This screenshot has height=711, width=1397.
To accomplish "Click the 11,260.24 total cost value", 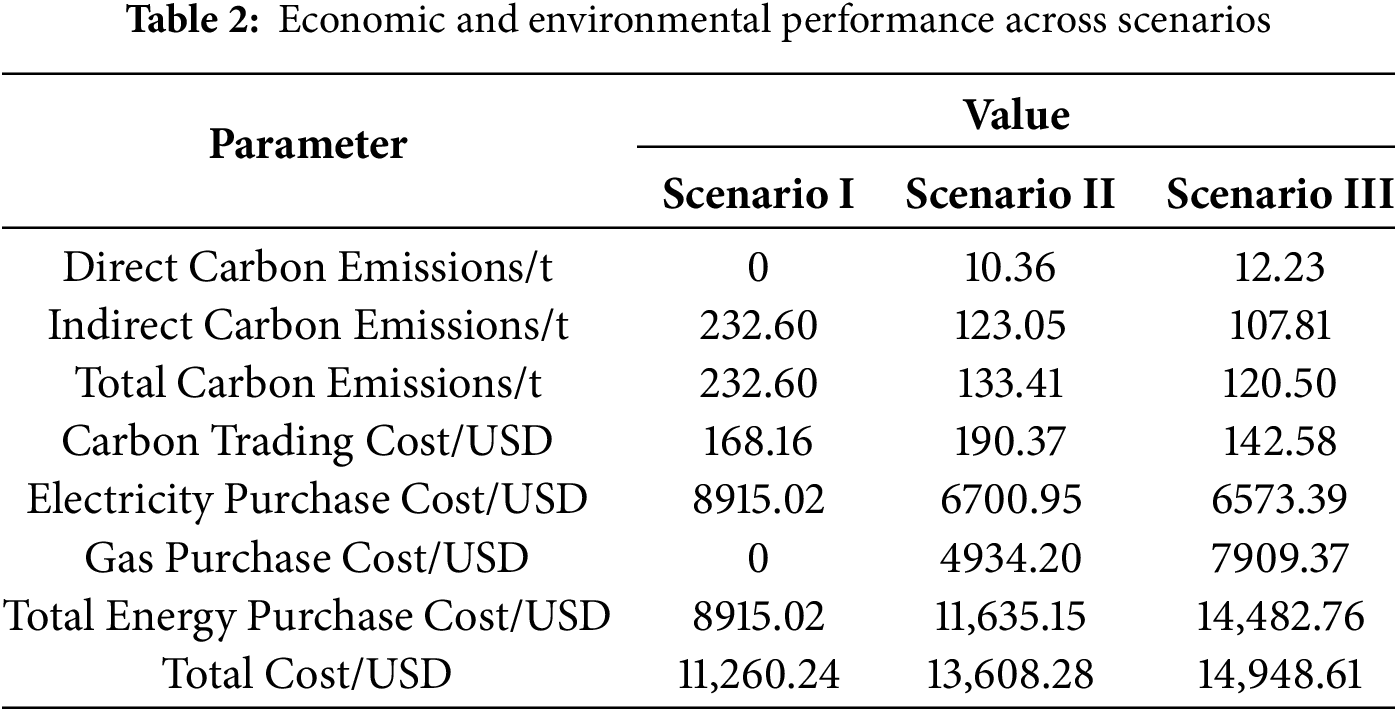I will tap(758, 674).
